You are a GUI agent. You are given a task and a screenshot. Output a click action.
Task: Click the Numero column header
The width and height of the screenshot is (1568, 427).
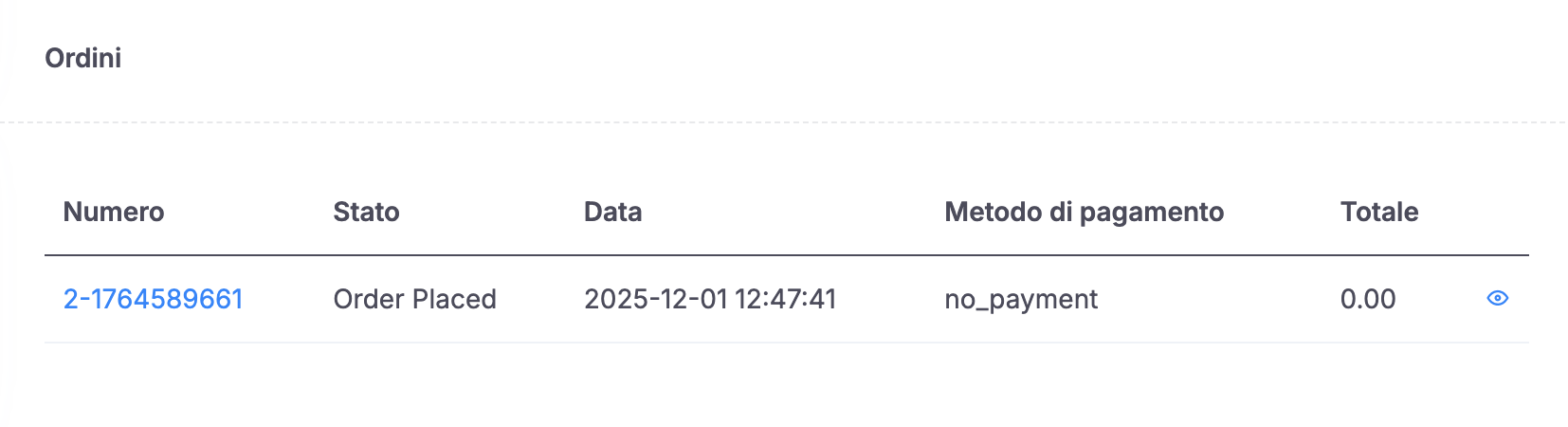pos(114,212)
